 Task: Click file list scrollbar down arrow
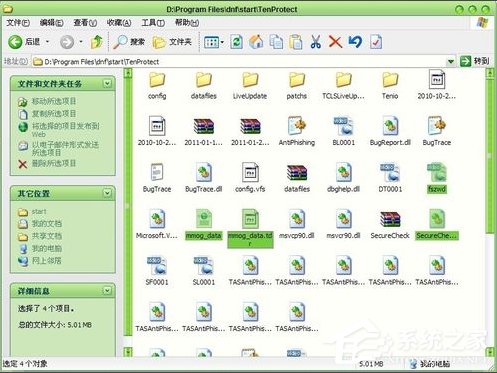click(x=490, y=352)
